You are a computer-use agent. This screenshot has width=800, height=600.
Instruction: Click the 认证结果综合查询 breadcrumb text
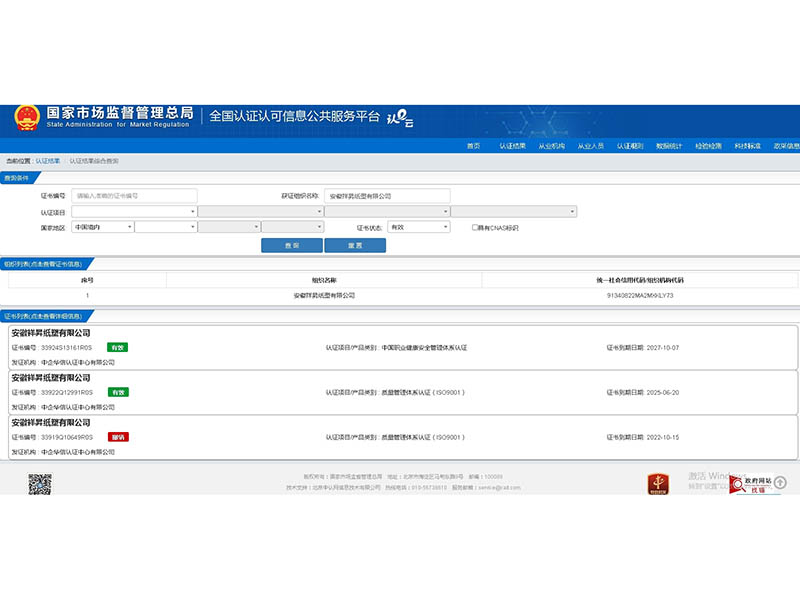[x=94, y=161]
